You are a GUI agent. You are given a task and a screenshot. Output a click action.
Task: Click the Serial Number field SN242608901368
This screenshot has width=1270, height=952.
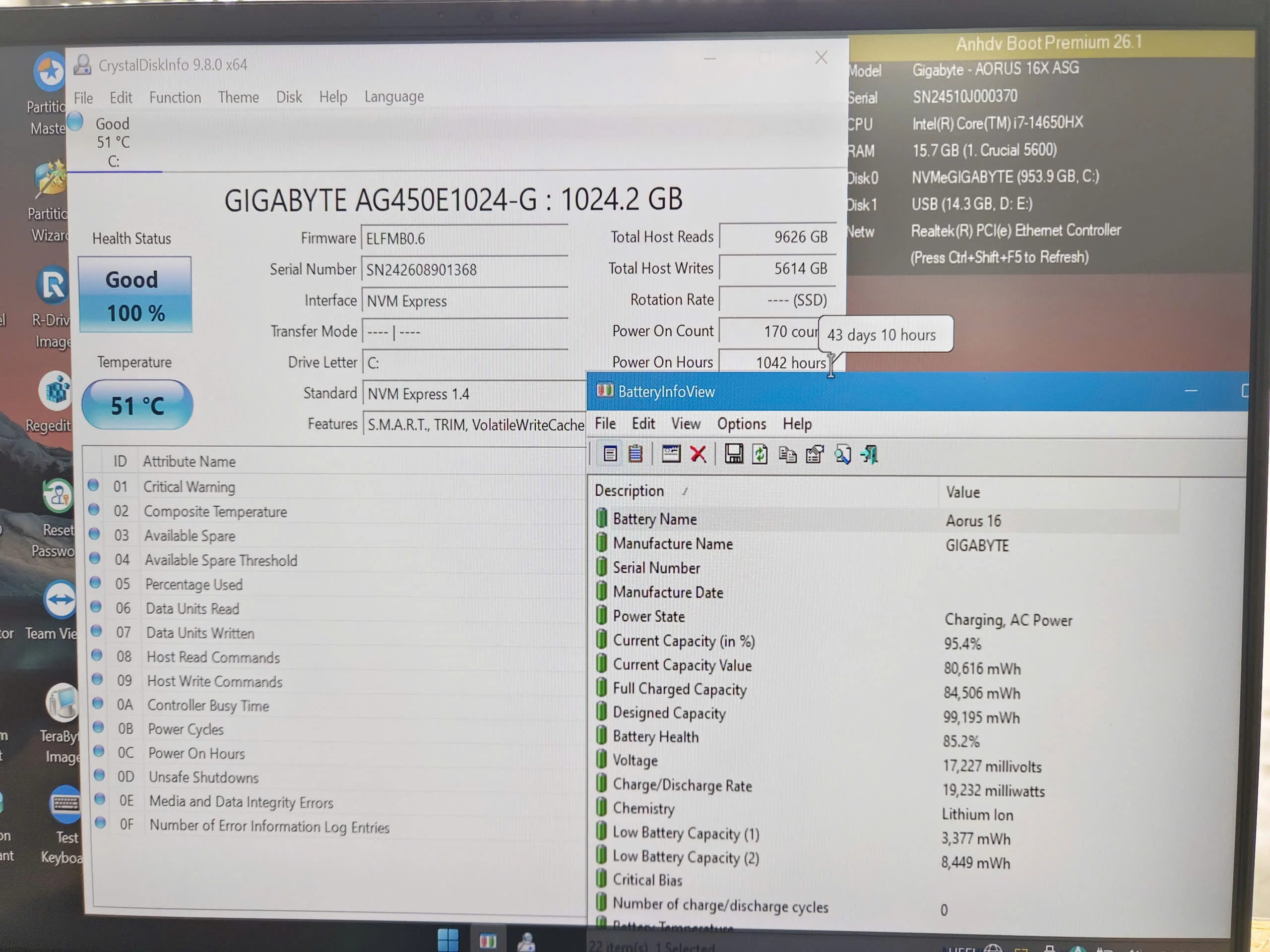coord(464,270)
